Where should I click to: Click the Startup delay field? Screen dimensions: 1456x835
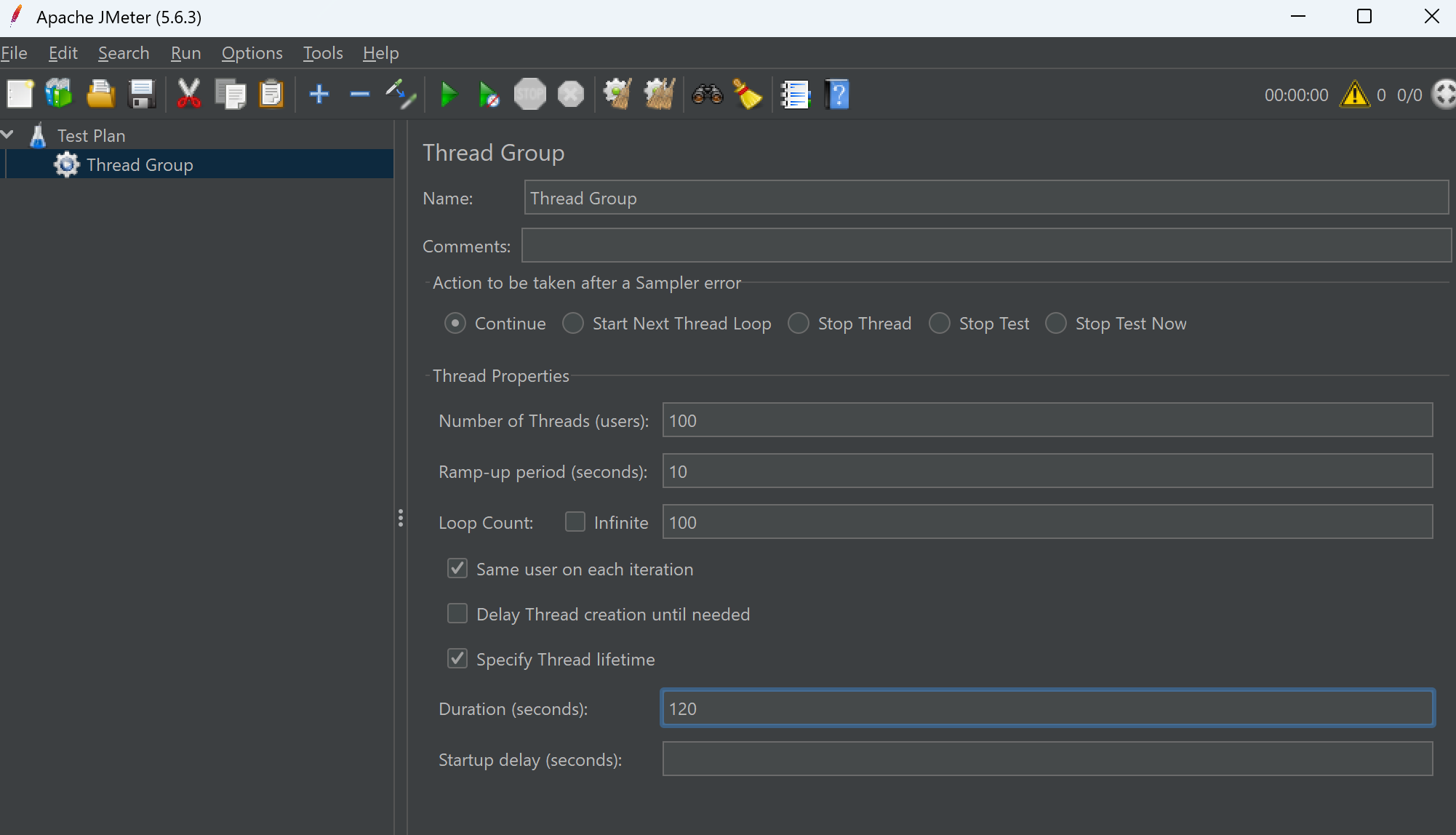click(1048, 759)
